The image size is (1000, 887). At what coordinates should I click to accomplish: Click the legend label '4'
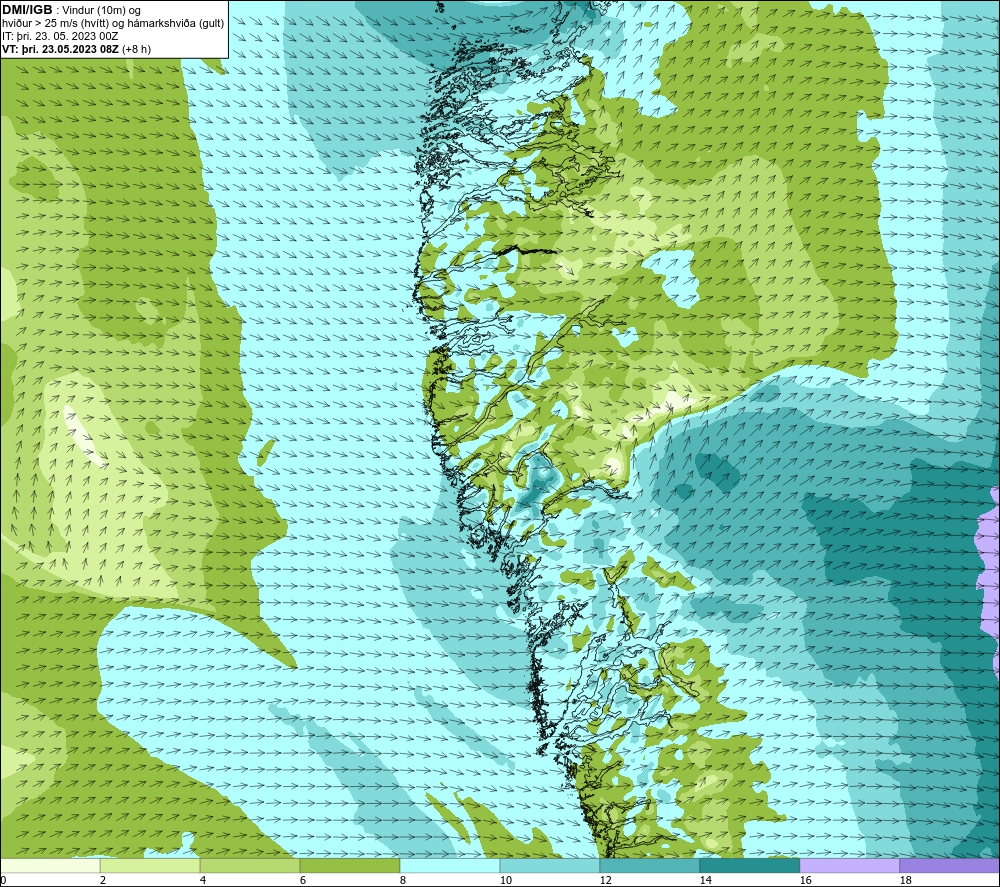click(203, 881)
